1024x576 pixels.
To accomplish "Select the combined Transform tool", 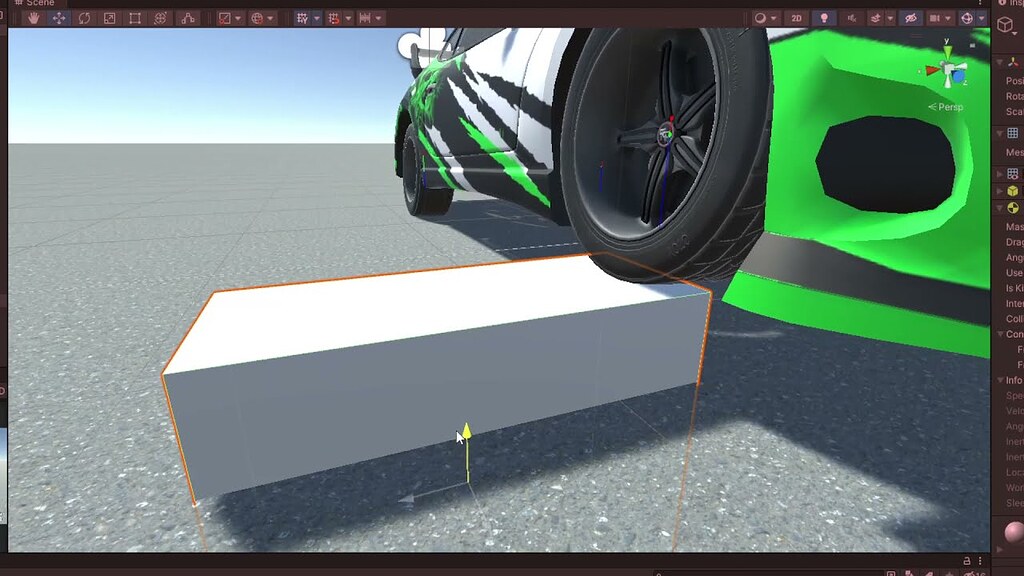I will (161, 16).
